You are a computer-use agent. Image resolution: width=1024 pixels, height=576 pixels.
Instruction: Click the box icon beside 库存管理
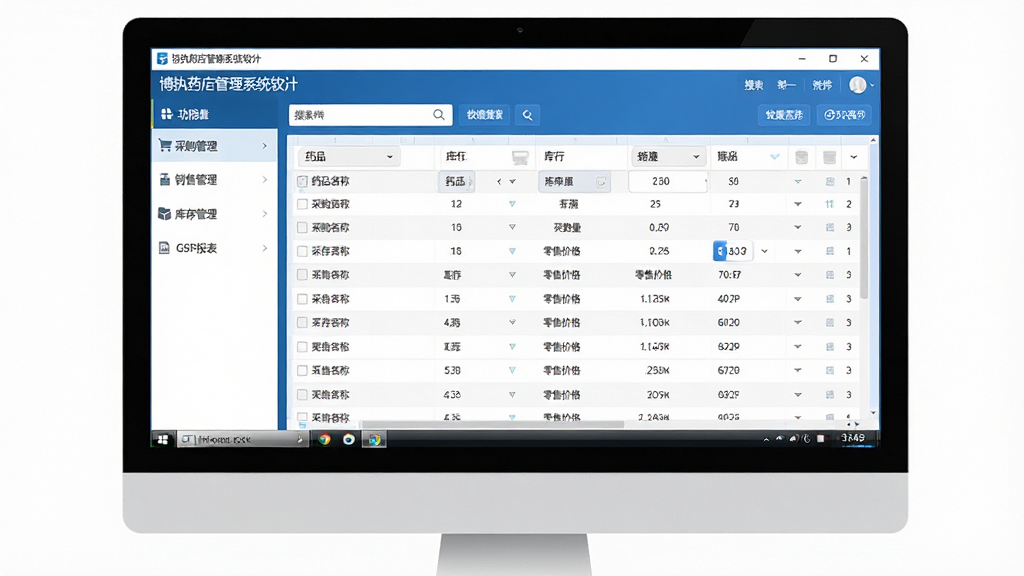pos(165,214)
